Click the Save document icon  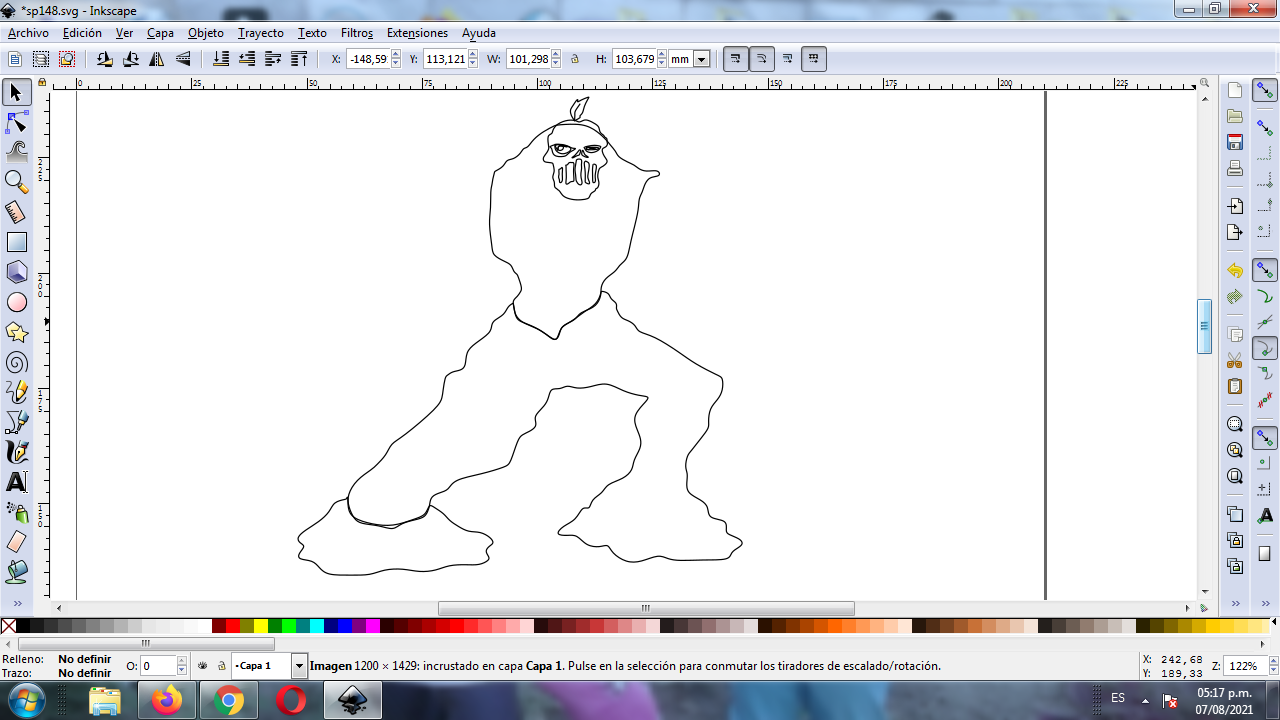click(1235, 142)
